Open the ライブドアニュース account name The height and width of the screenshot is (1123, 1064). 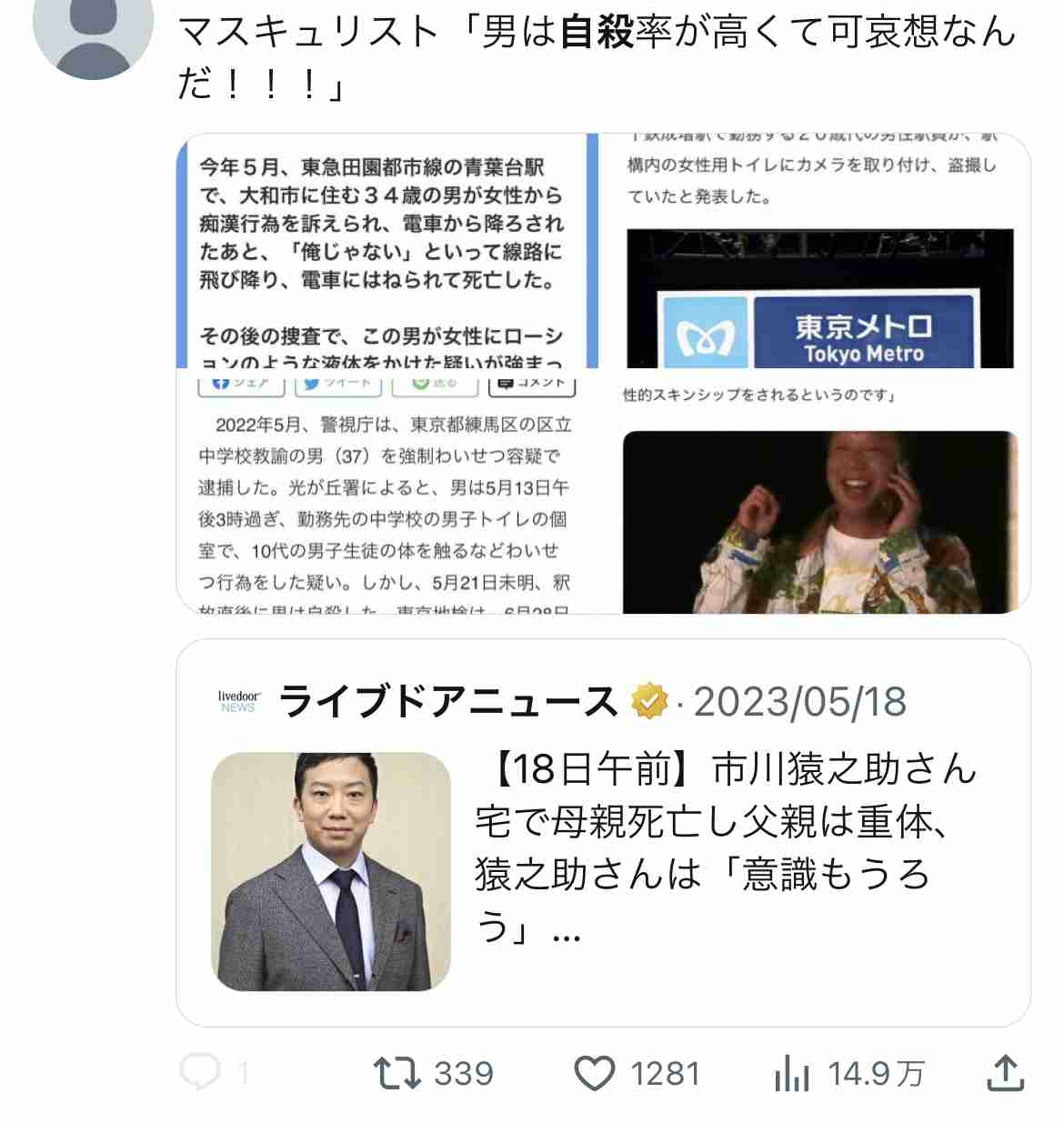pyautogui.click(x=448, y=702)
